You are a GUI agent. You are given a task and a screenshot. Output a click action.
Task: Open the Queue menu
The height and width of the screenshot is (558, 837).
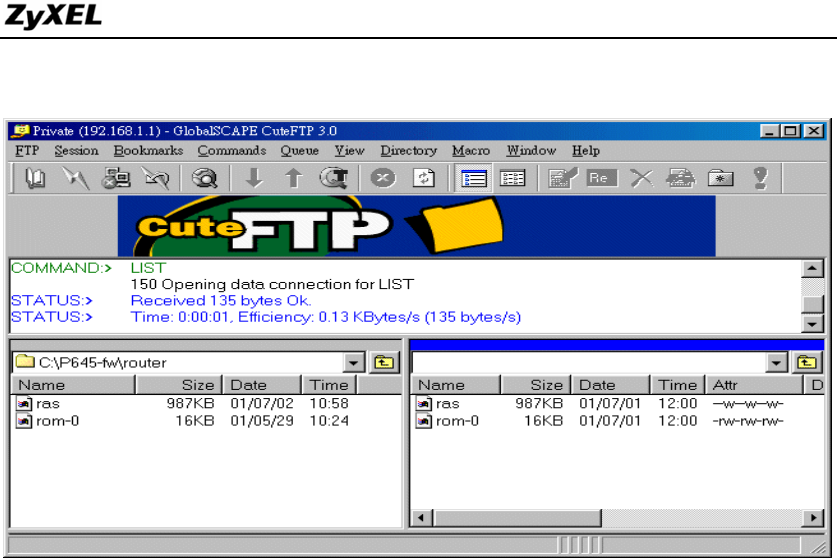299,151
